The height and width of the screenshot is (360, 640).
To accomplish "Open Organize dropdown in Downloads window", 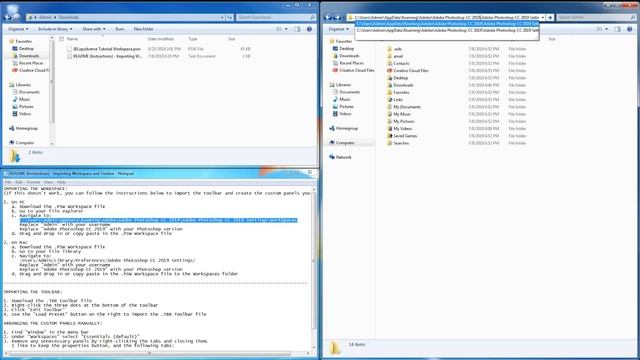I will click(18, 29).
